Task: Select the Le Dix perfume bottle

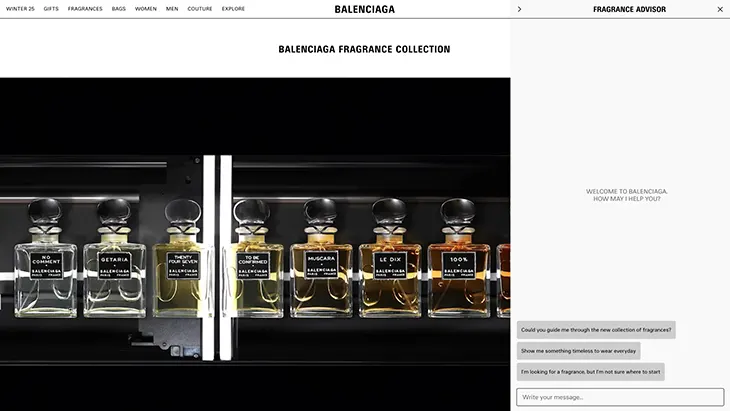Action: [x=390, y=259]
